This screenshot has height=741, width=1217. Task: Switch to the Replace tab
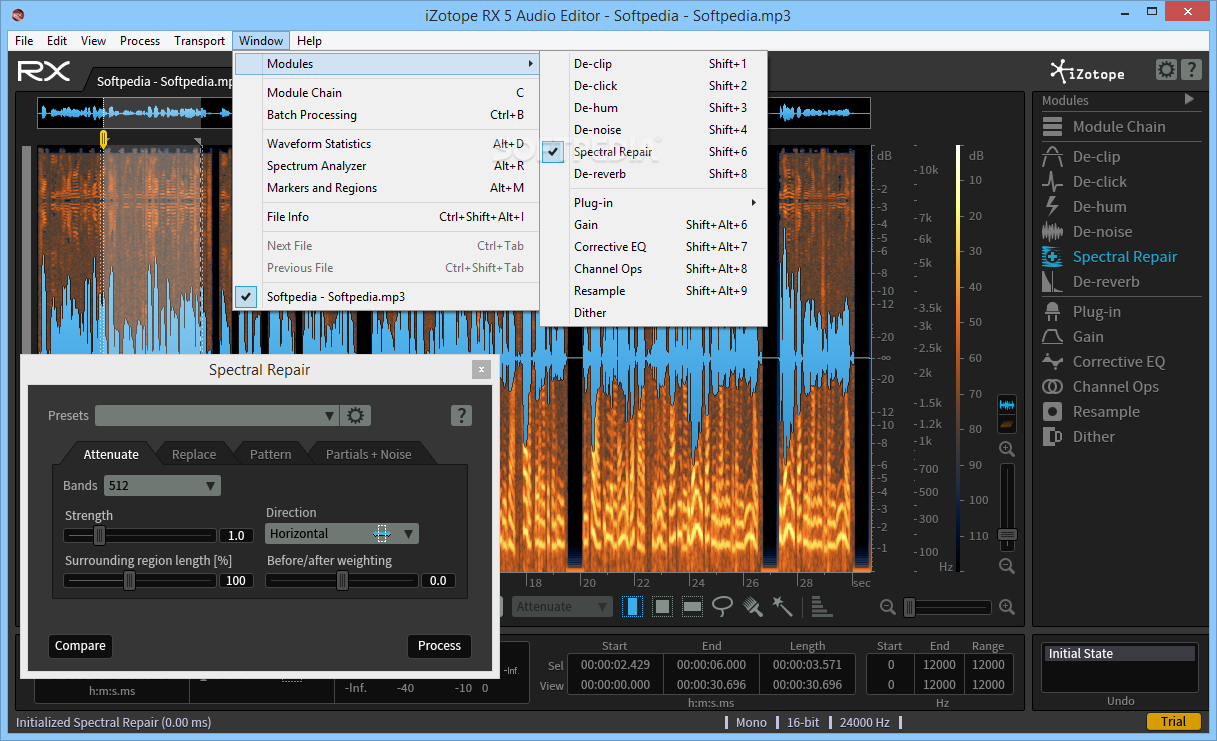click(x=194, y=454)
